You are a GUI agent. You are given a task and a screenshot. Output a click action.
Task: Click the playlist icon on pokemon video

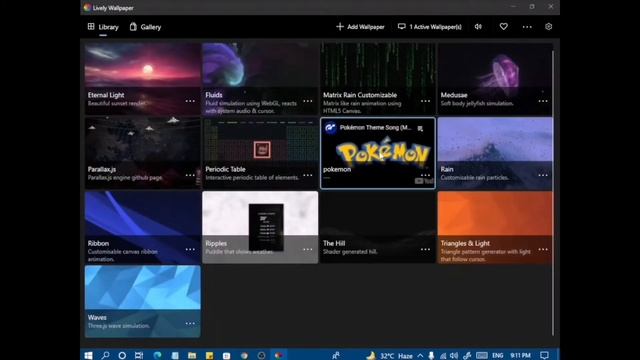point(420,129)
